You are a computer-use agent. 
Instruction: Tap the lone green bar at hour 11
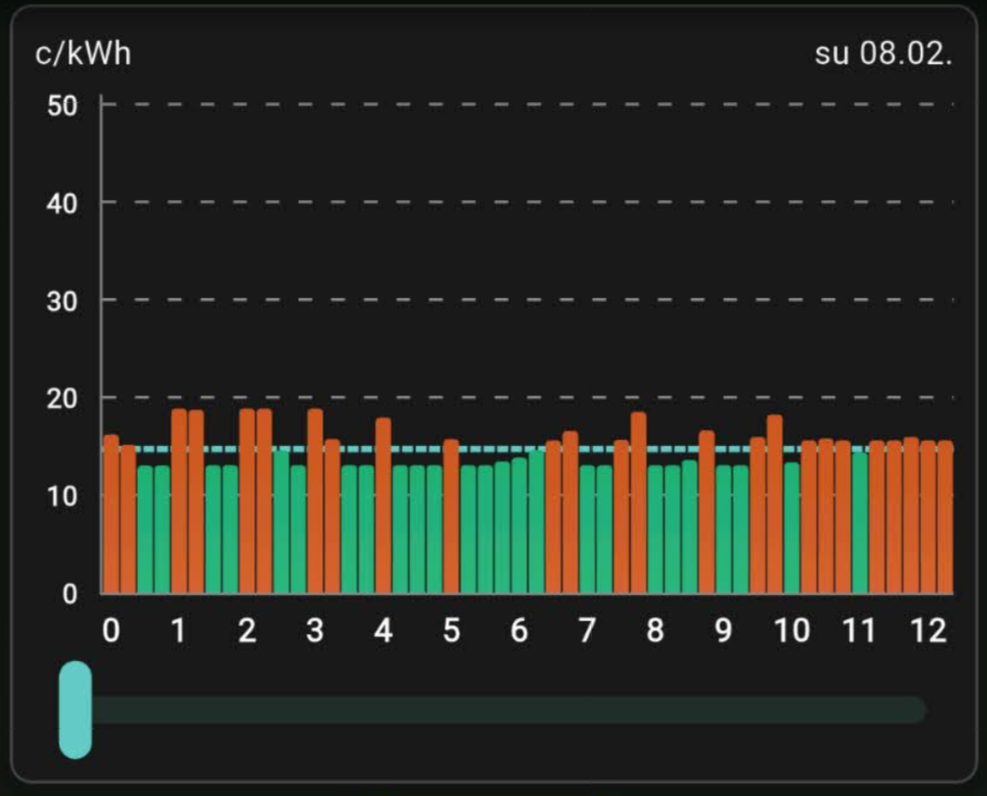[859, 524]
